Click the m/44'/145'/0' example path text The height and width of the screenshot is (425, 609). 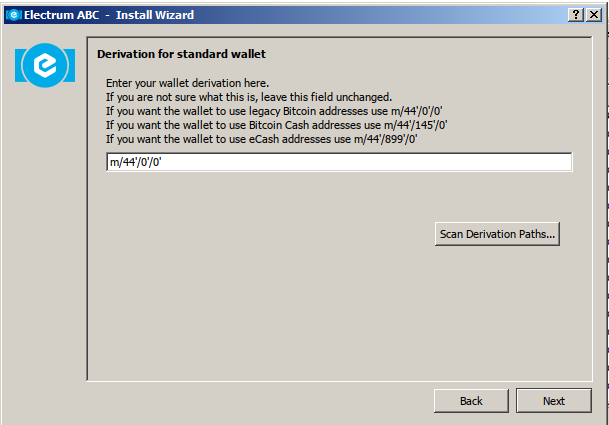tap(416, 125)
